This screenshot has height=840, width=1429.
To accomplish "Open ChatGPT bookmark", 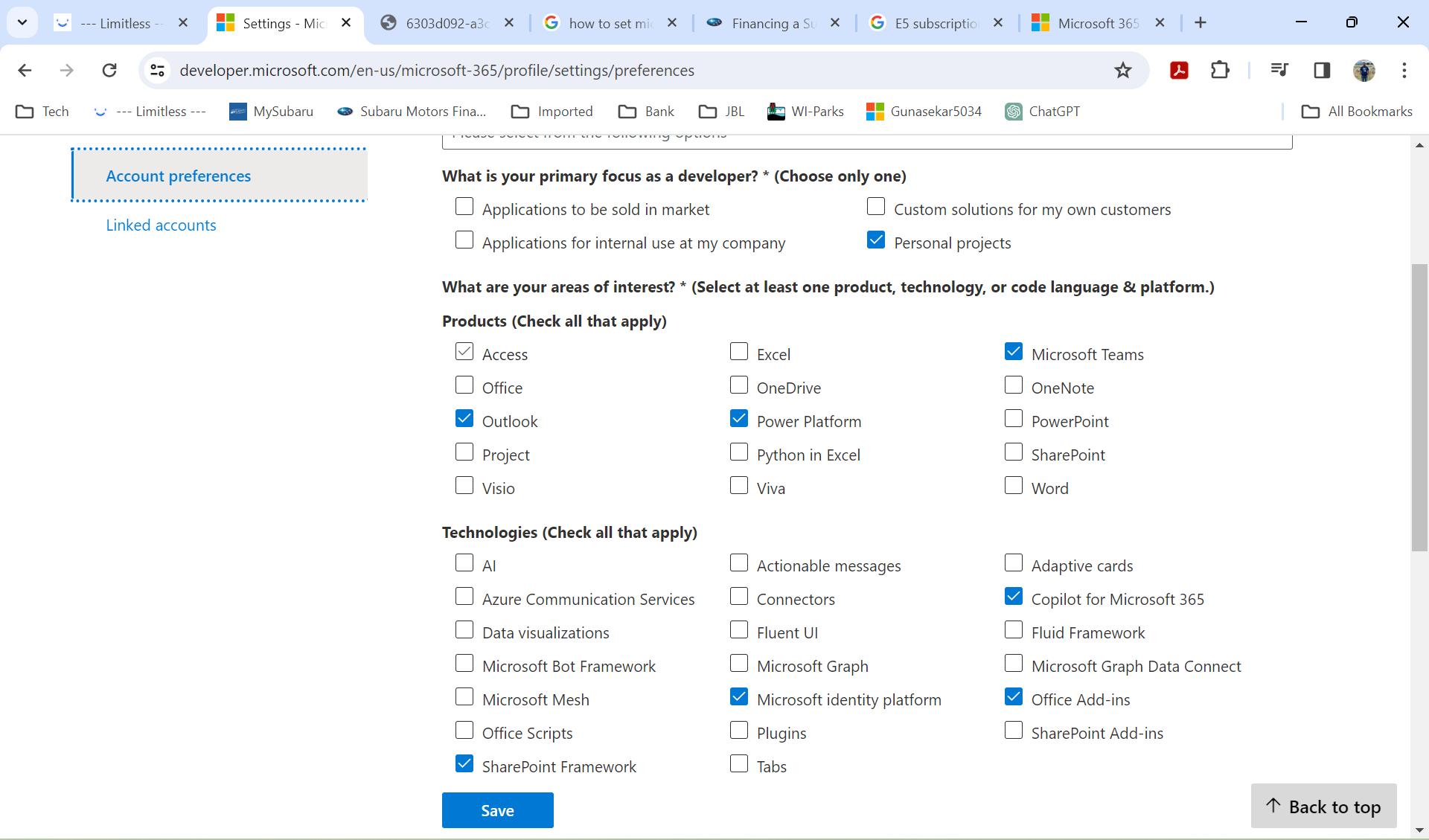I will (1042, 112).
